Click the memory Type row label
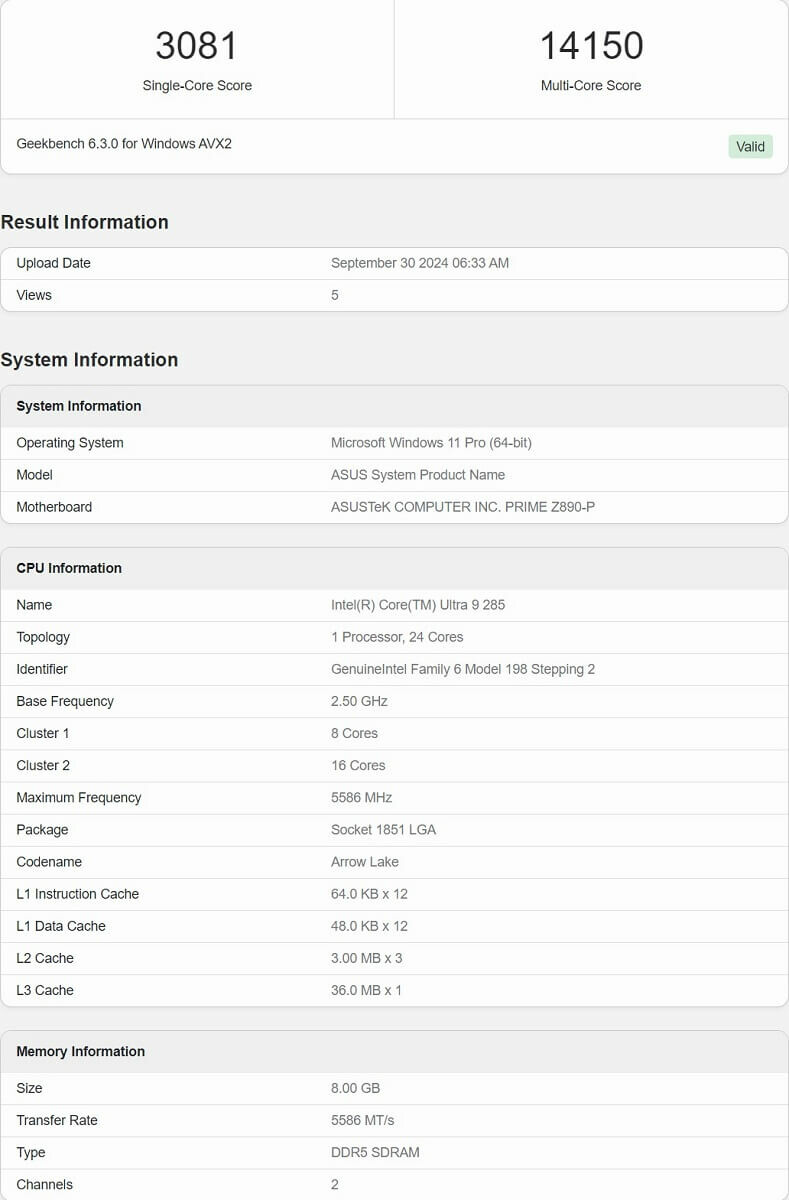This screenshot has width=789, height=1200. click(x=31, y=1152)
